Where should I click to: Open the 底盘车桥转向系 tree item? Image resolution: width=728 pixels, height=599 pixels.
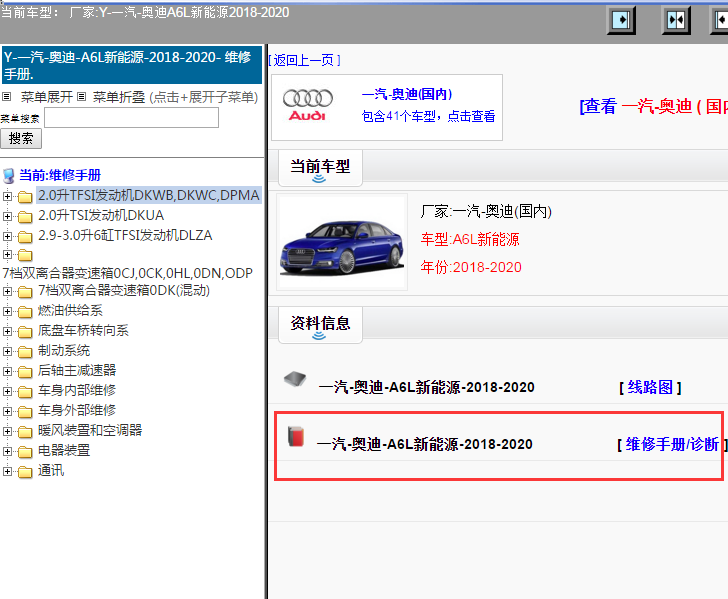click(x=83, y=331)
